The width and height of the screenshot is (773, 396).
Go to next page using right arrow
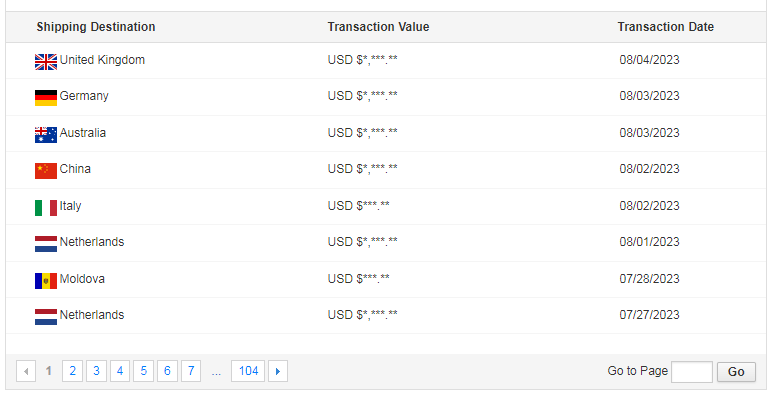278,371
